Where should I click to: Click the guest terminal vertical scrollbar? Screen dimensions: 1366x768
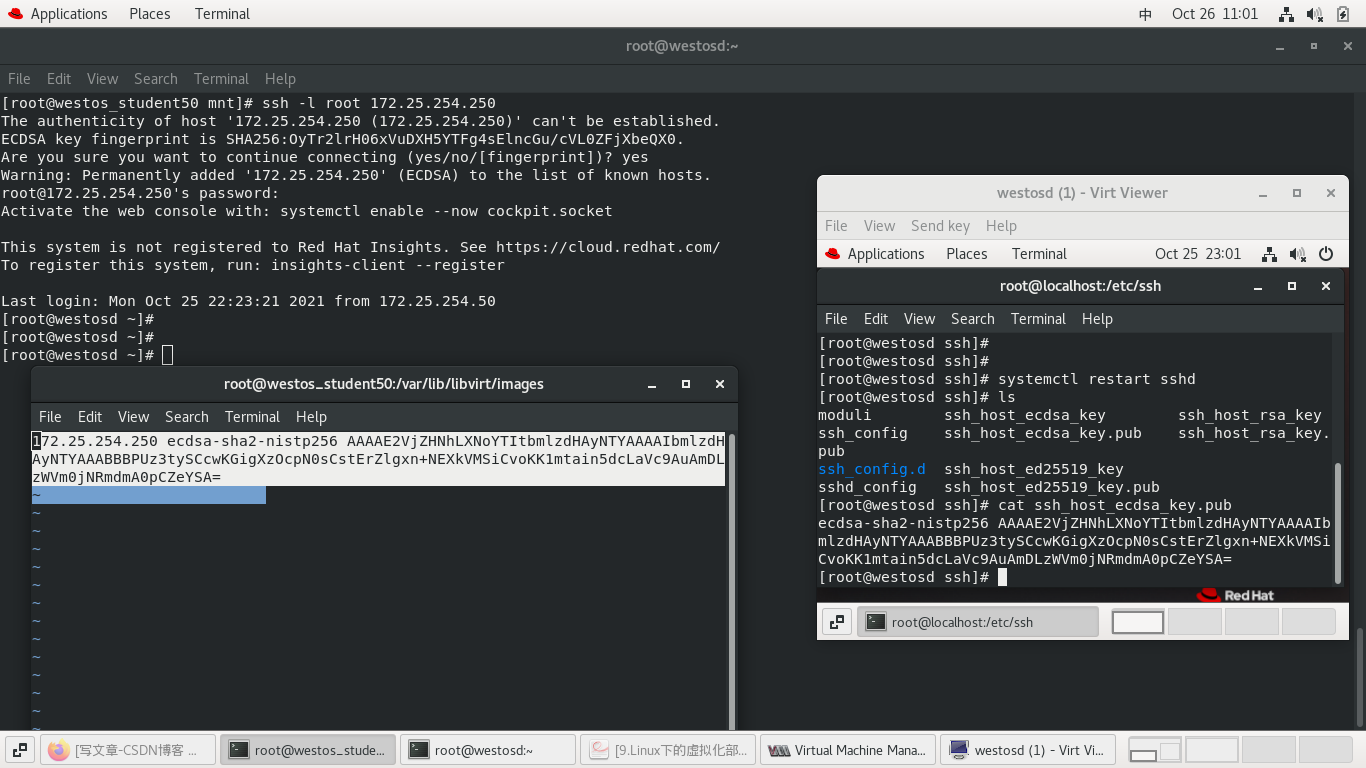pos(1339,523)
